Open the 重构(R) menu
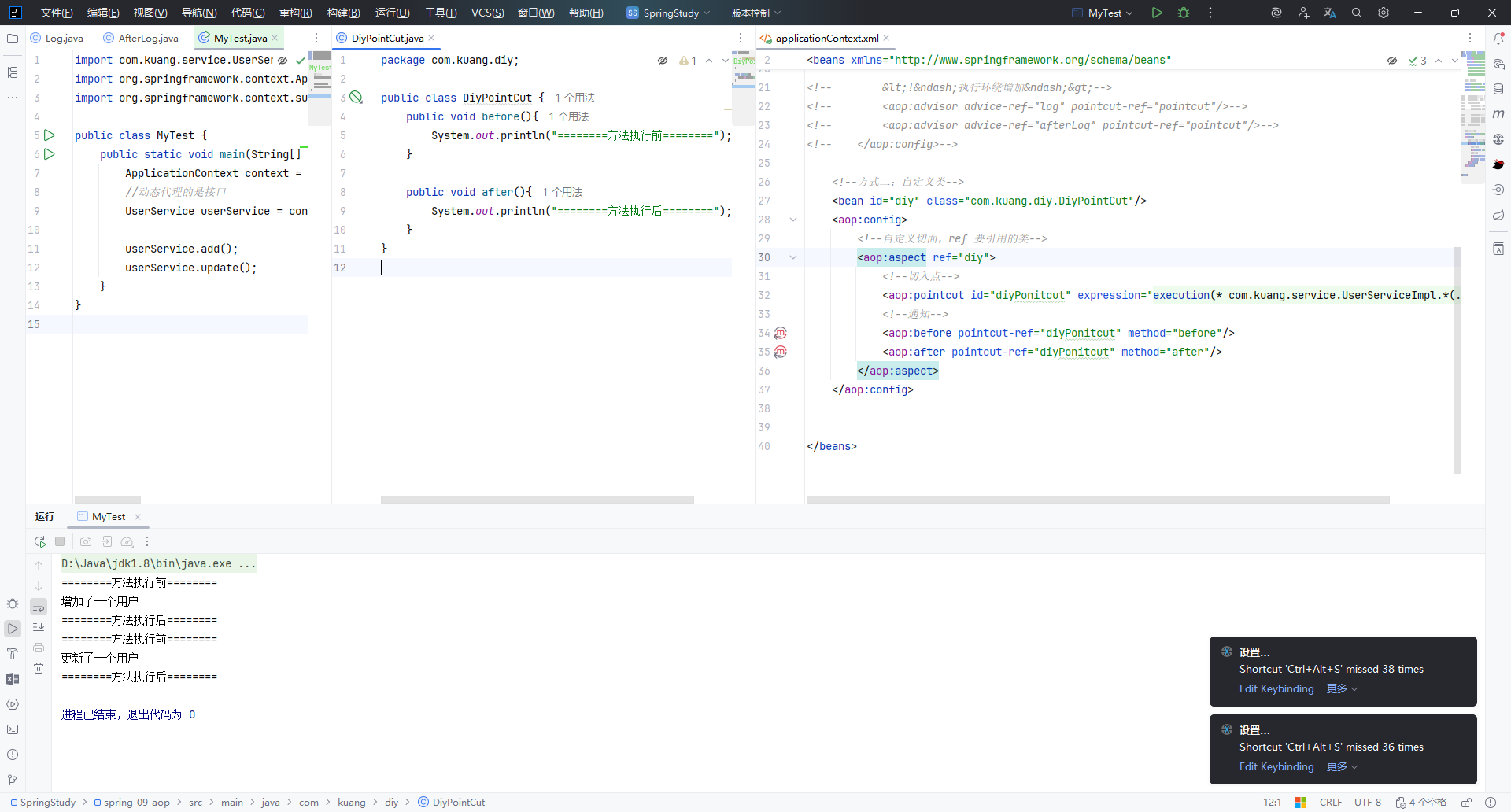This screenshot has width=1511, height=812. [x=295, y=13]
